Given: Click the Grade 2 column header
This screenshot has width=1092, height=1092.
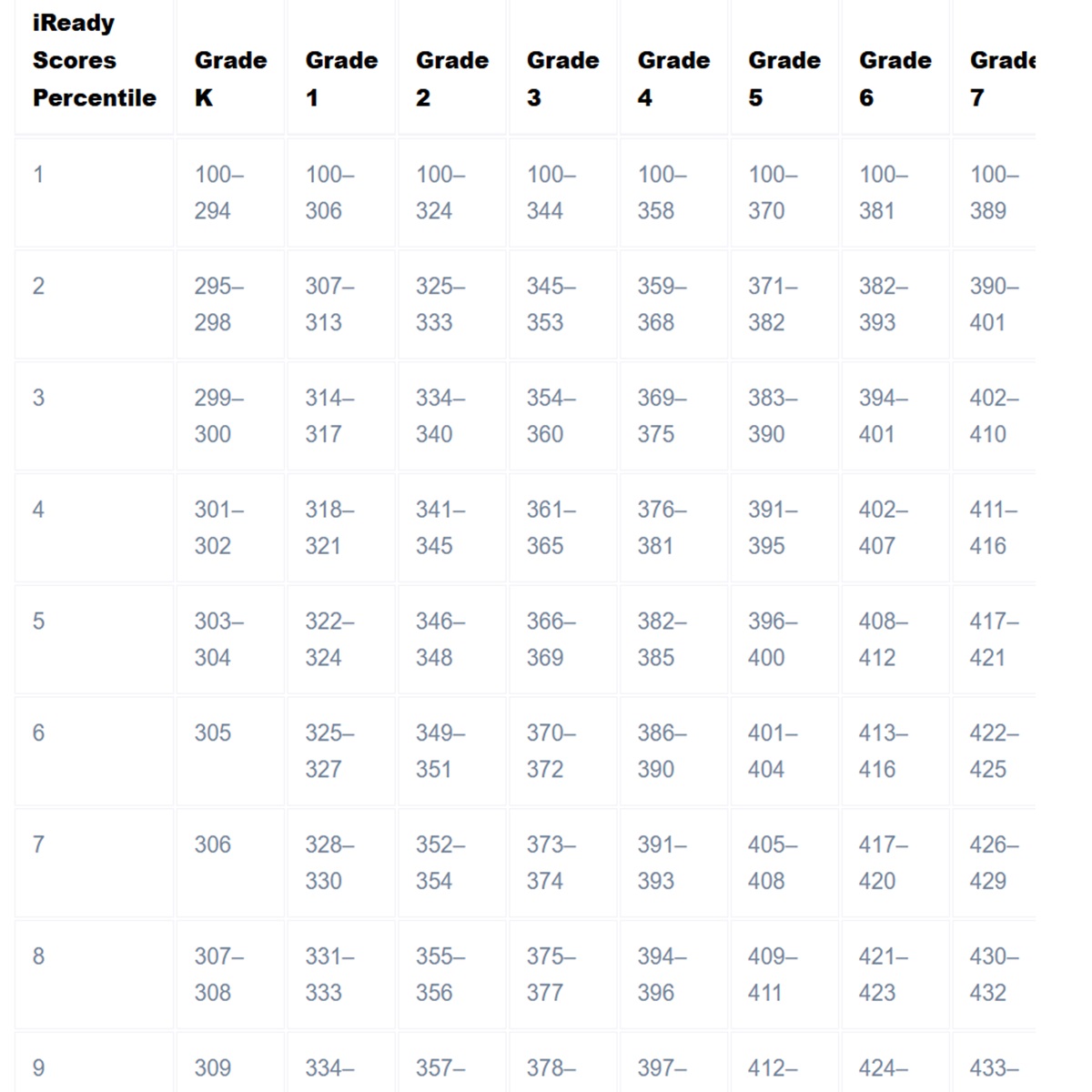Looking at the screenshot, I should tap(452, 79).
